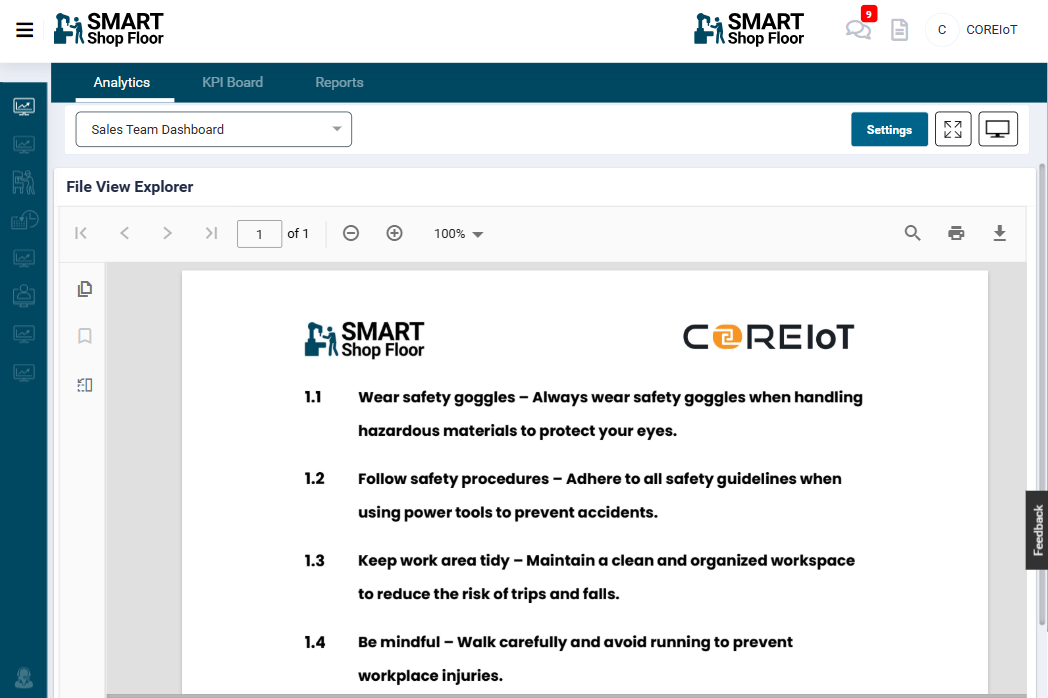Open the chat messages with 9 notifications
The image size is (1048, 698).
point(858,30)
